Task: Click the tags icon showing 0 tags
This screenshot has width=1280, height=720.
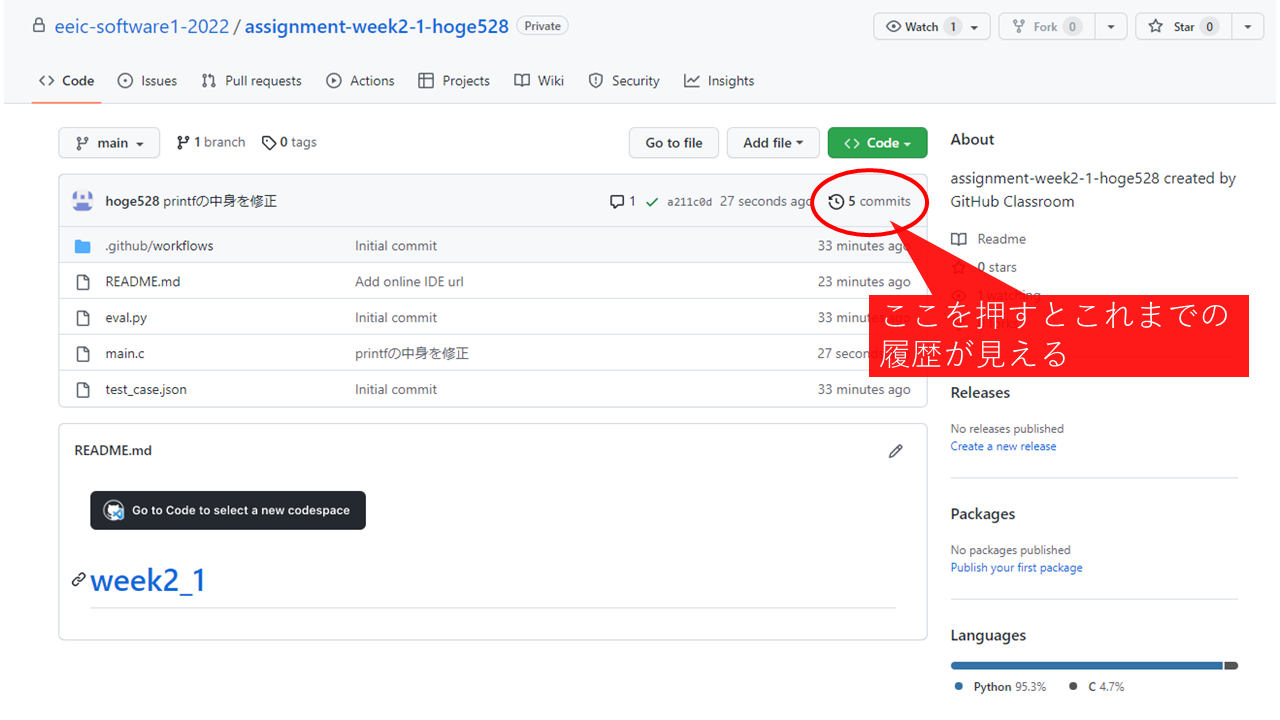Action: click(x=269, y=143)
